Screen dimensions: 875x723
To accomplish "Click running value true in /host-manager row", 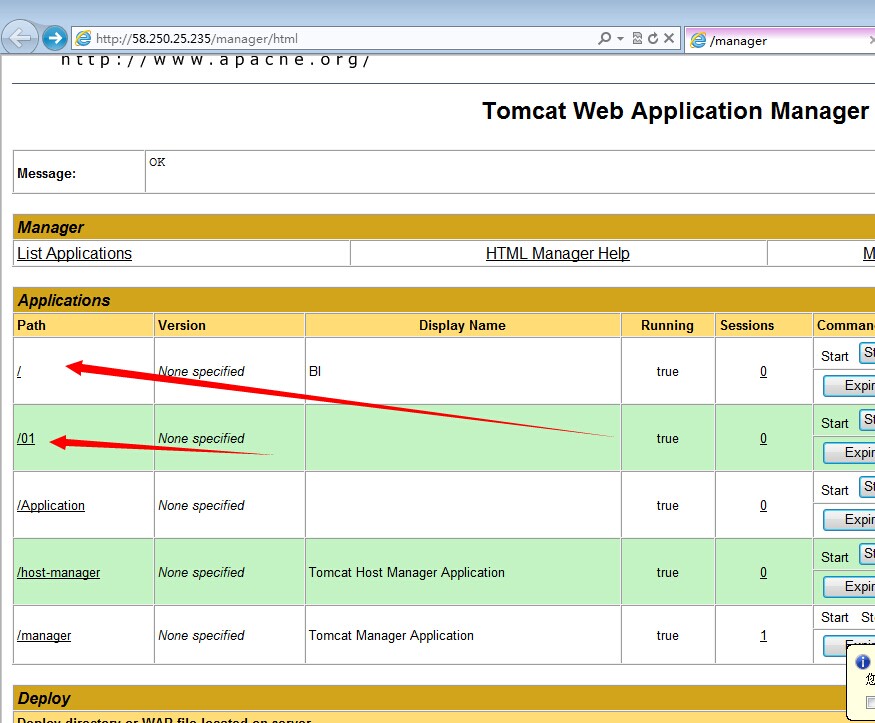I will (667, 572).
